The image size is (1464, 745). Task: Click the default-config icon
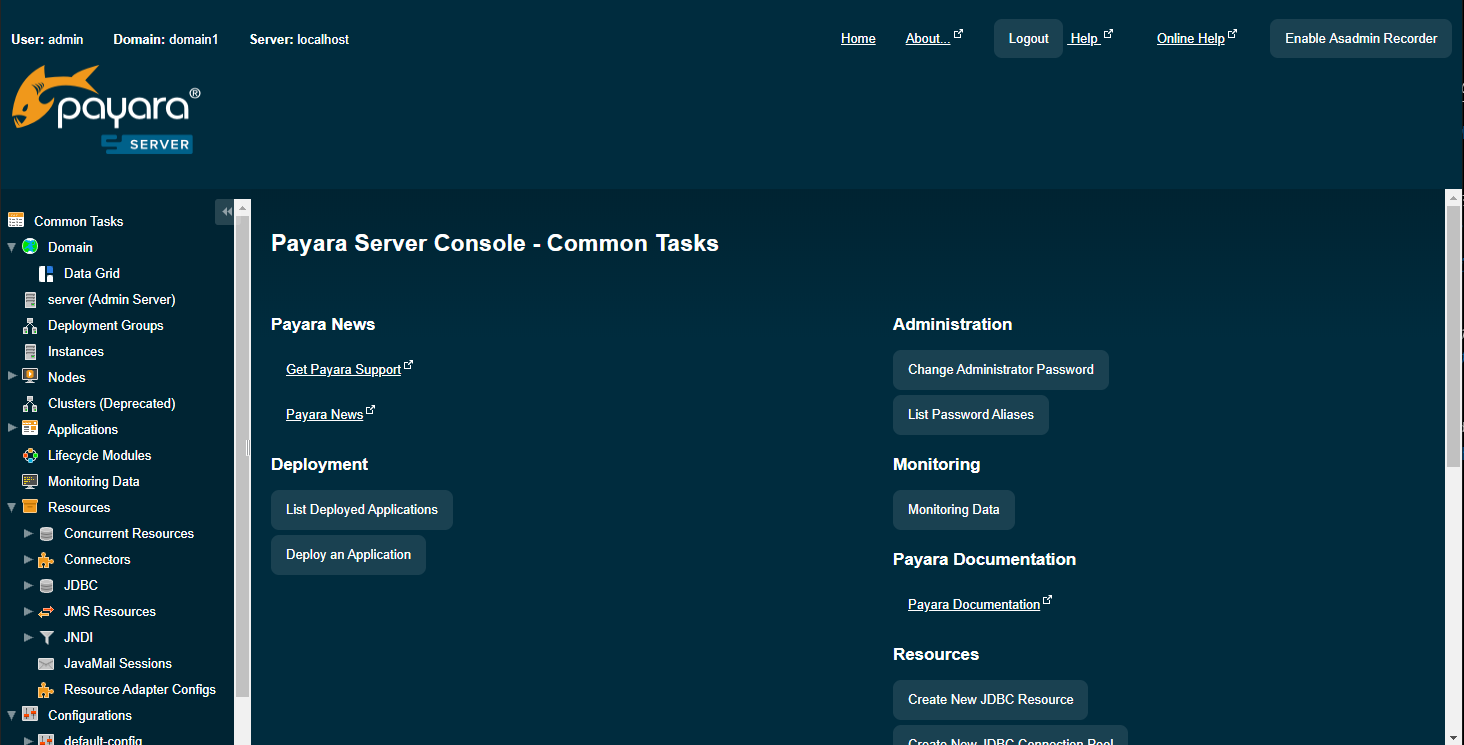tap(46, 740)
